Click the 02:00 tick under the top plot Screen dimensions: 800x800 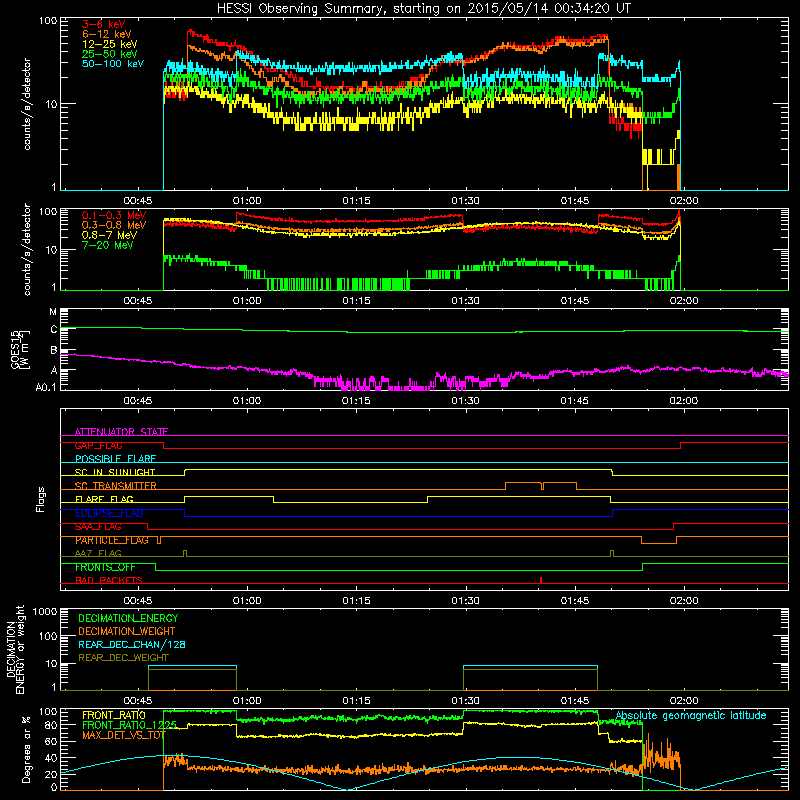point(684,201)
